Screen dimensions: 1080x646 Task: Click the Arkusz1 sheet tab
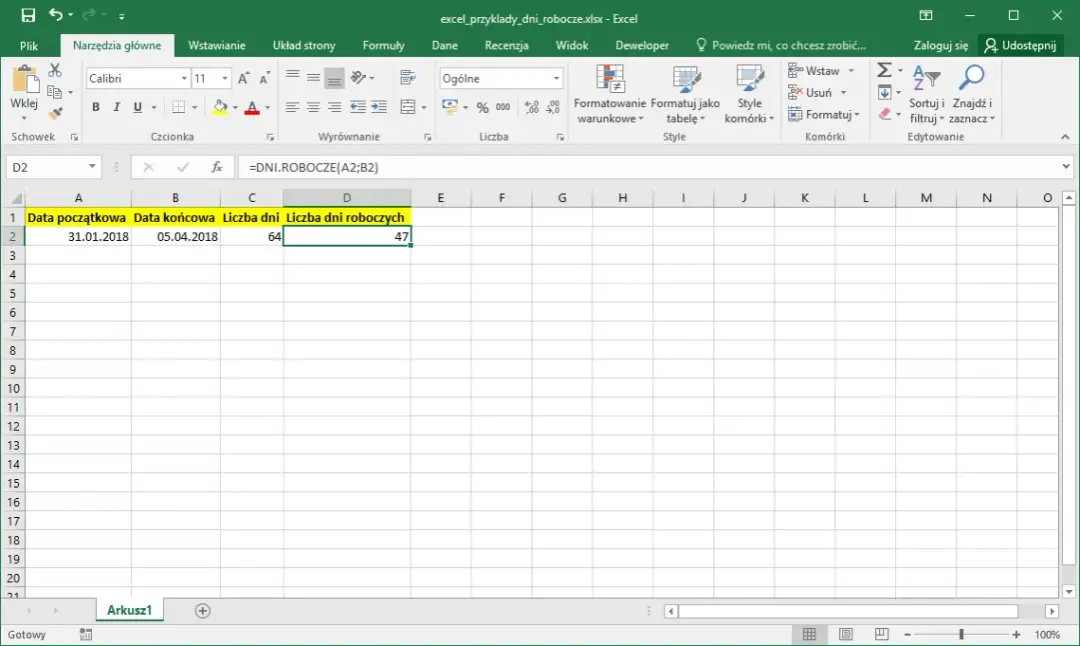(x=128, y=609)
